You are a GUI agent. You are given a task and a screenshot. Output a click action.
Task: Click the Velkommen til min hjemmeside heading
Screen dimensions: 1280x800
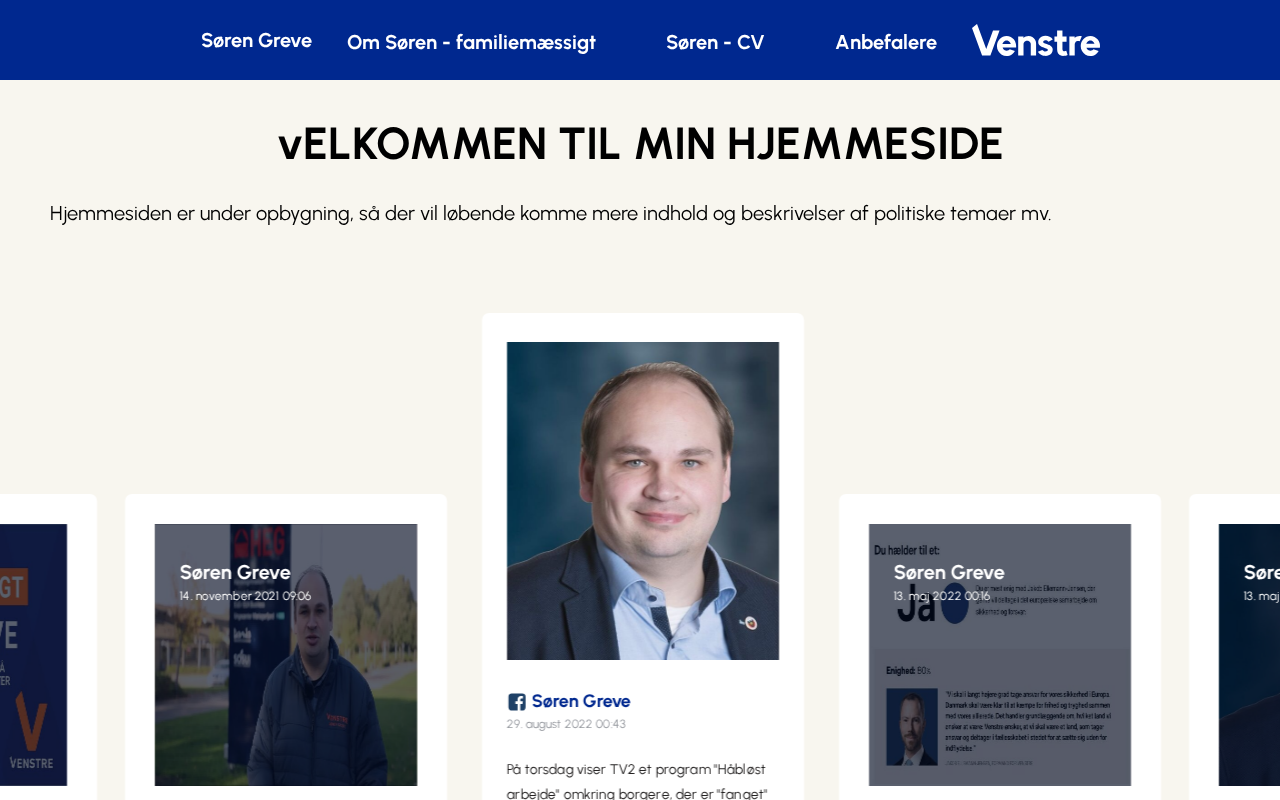pos(640,144)
